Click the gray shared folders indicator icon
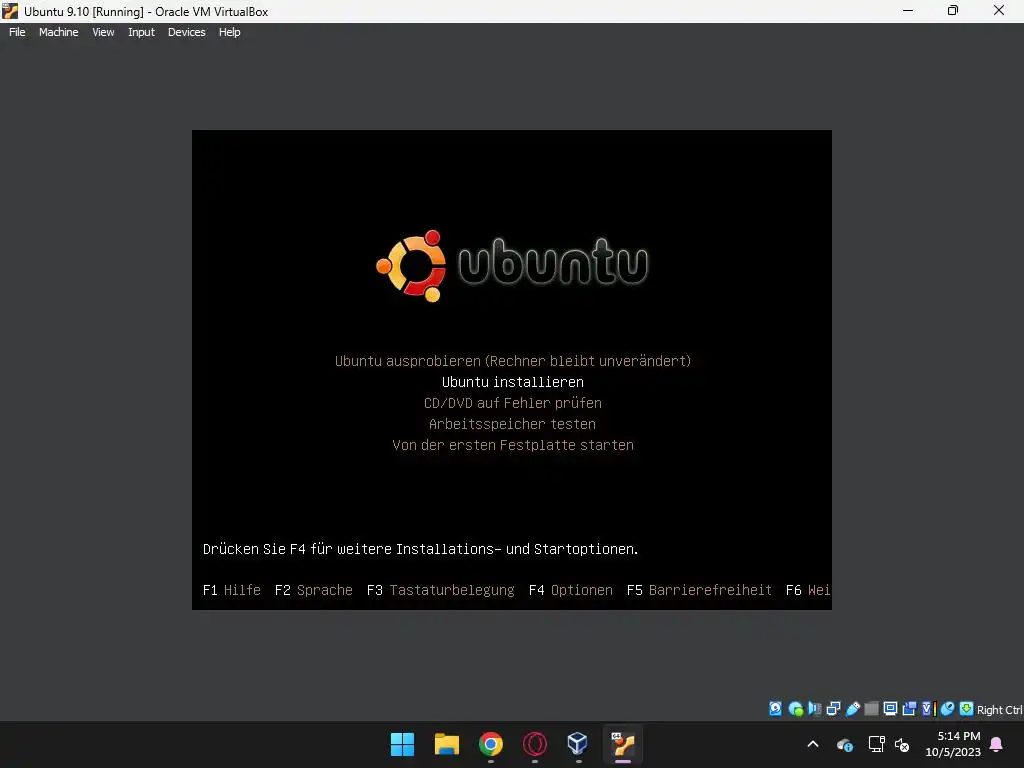 [871, 709]
